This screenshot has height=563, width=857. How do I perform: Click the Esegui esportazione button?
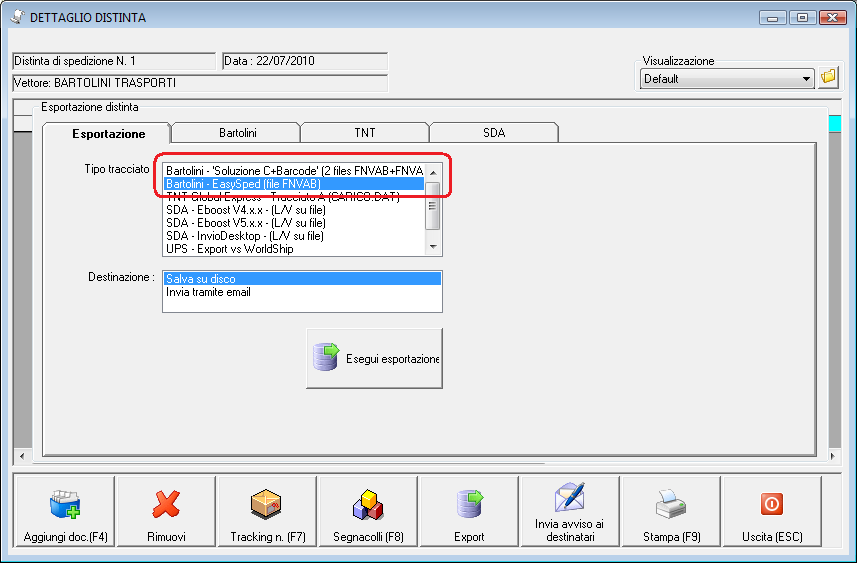tap(374, 359)
